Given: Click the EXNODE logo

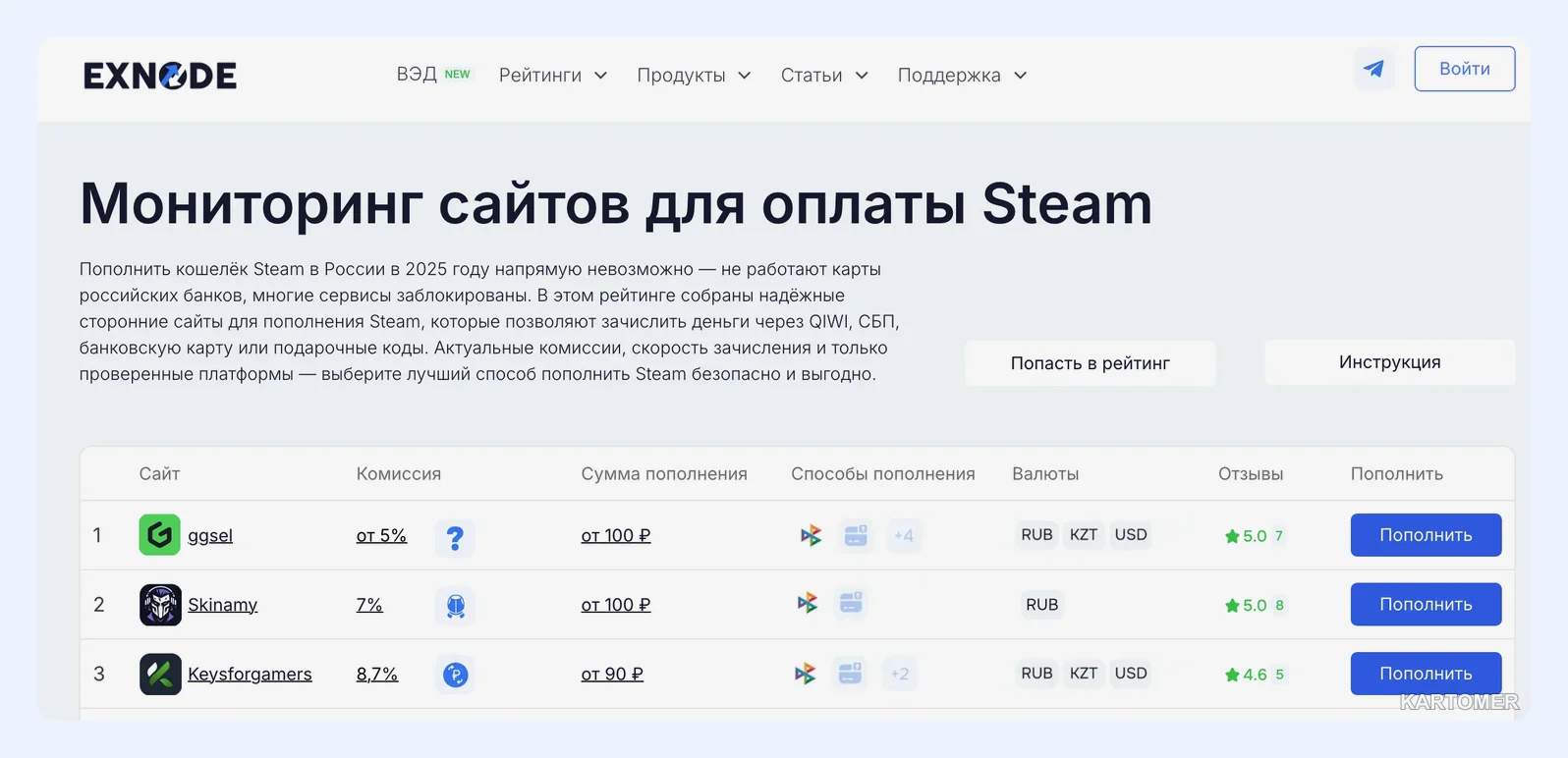Looking at the screenshot, I should click(160, 76).
